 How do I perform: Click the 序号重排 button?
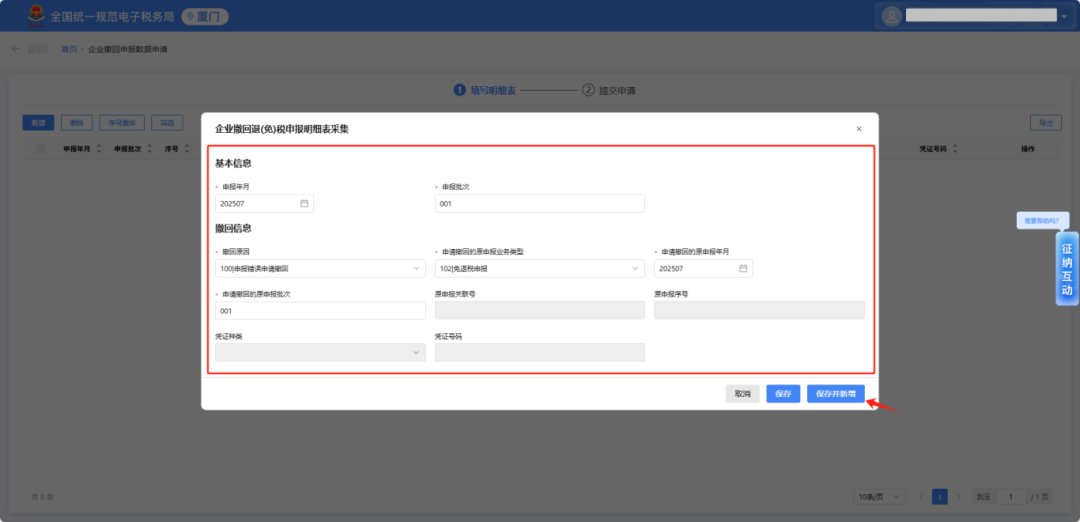[x=122, y=123]
